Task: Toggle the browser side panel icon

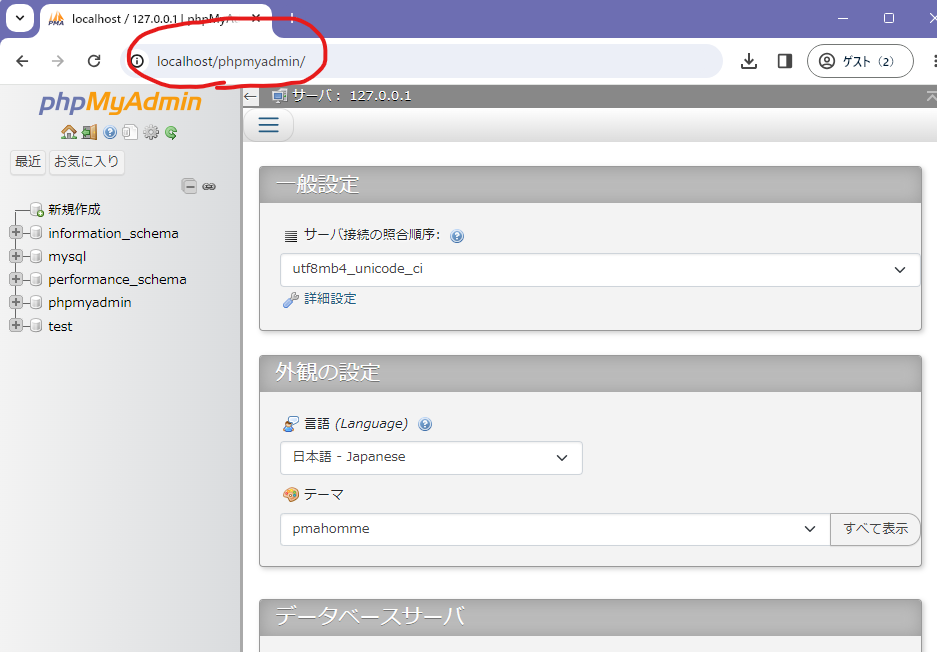Action: pos(784,61)
